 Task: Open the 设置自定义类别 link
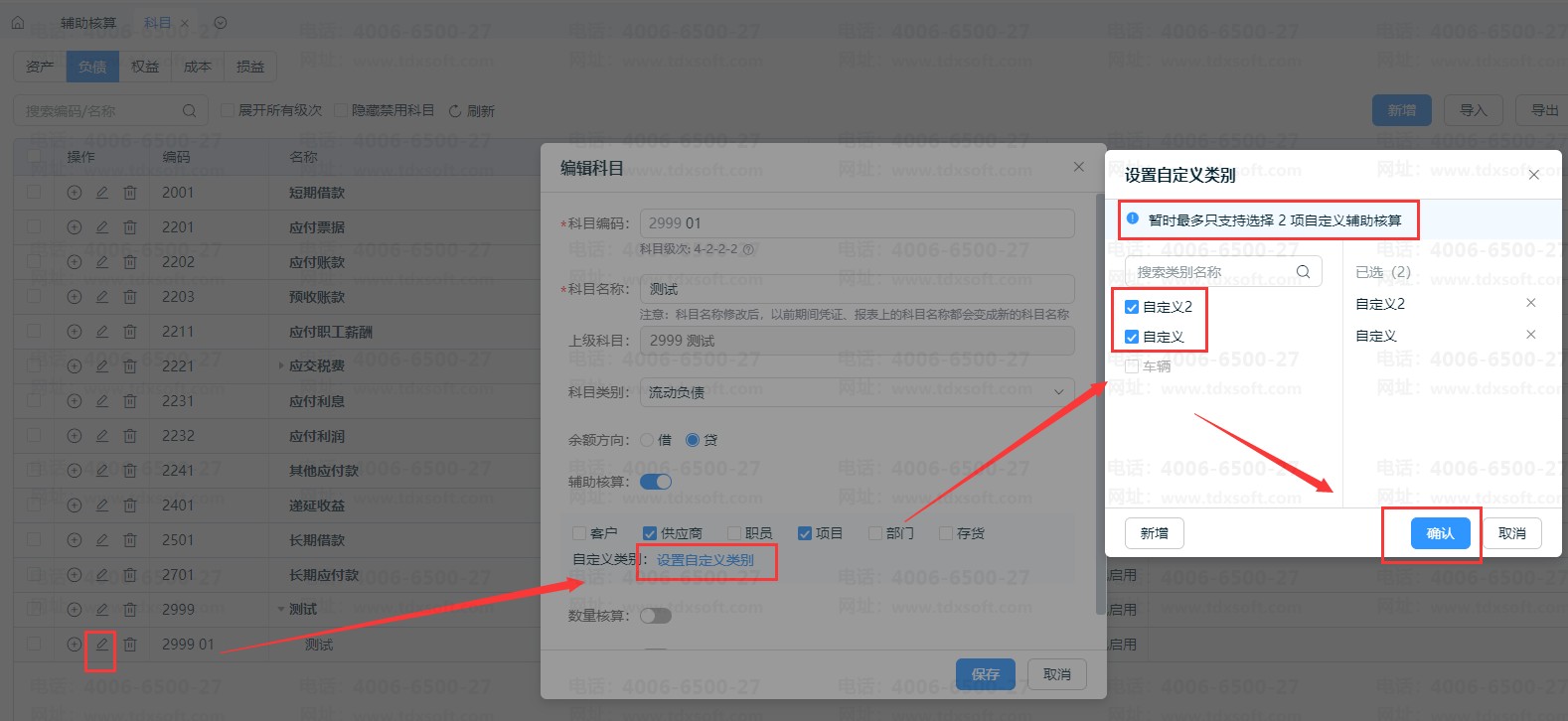click(x=705, y=560)
